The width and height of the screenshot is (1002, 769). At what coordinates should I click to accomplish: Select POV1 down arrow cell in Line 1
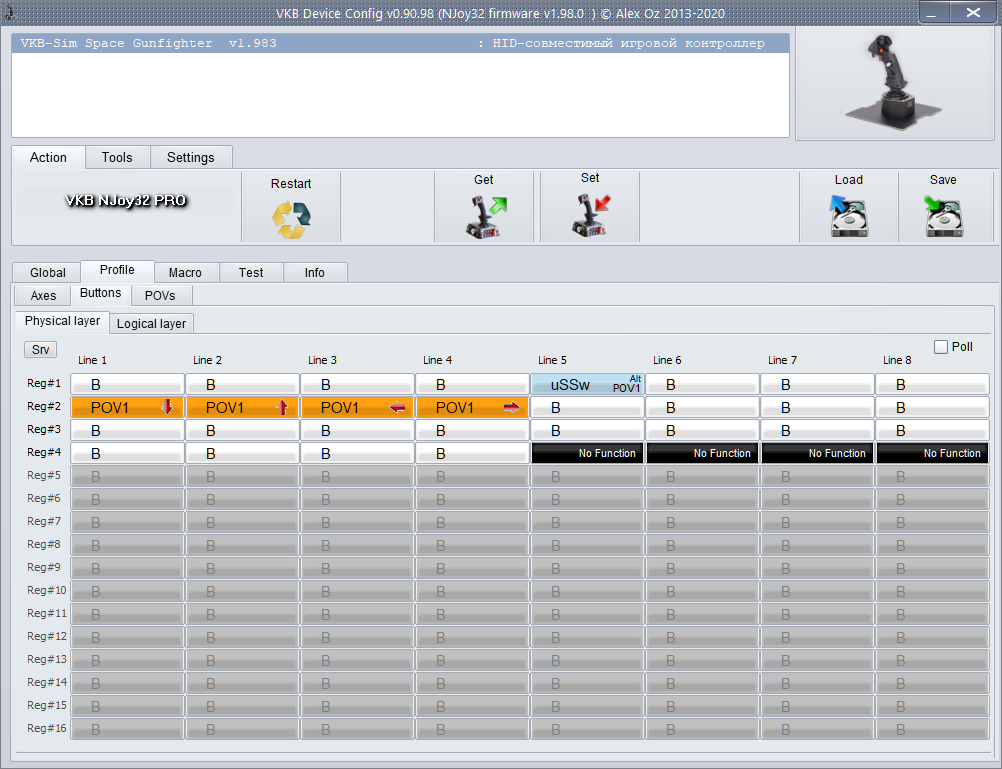click(x=128, y=407)
